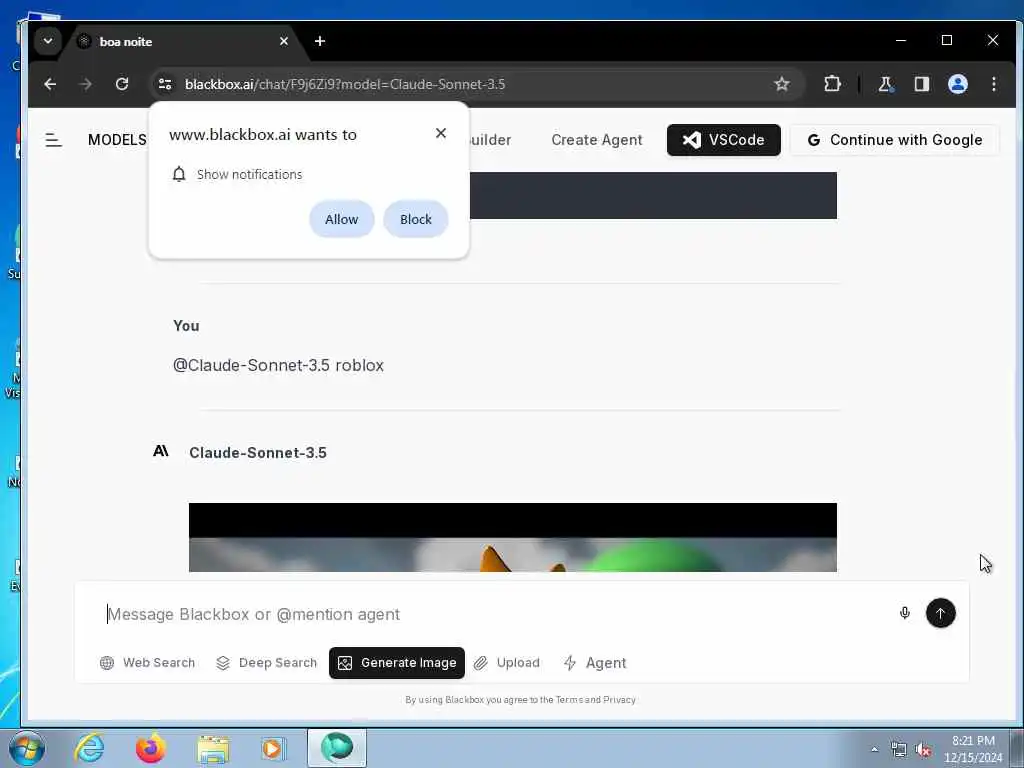Click the '@Claude-Sonnet-3.5 roblox' message text
The height and width of the screenshot is (768, 1024).
[278, 365]
